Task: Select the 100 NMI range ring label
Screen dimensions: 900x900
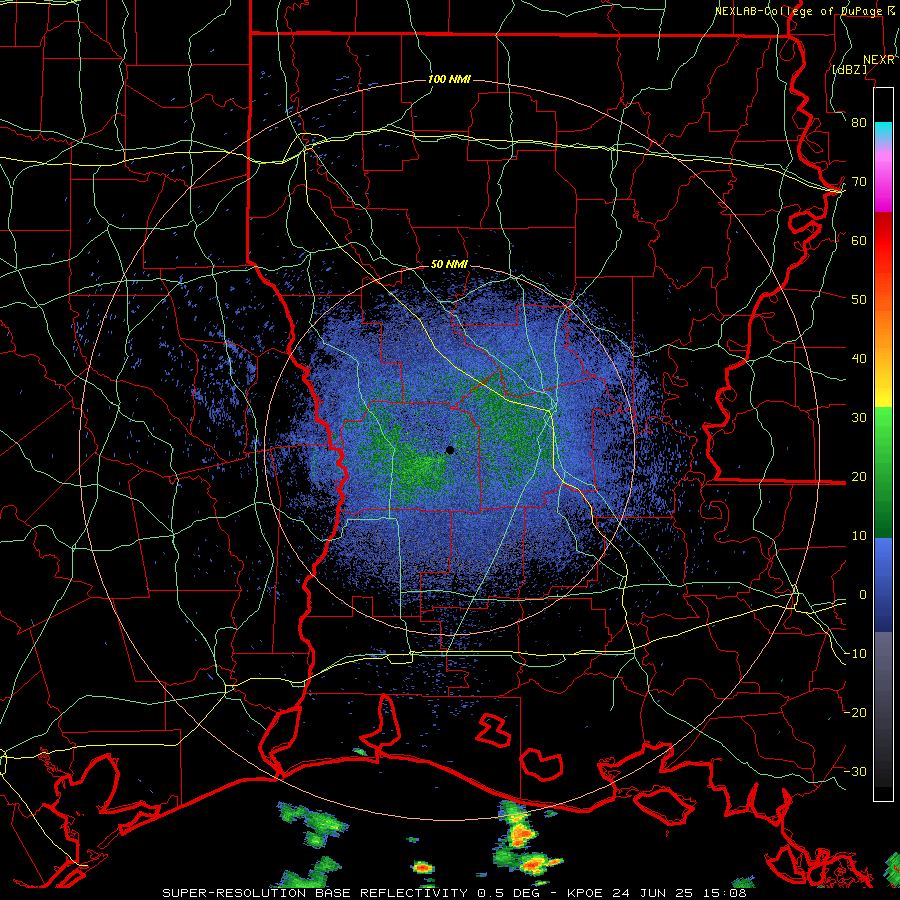Action: click(449, 79)
